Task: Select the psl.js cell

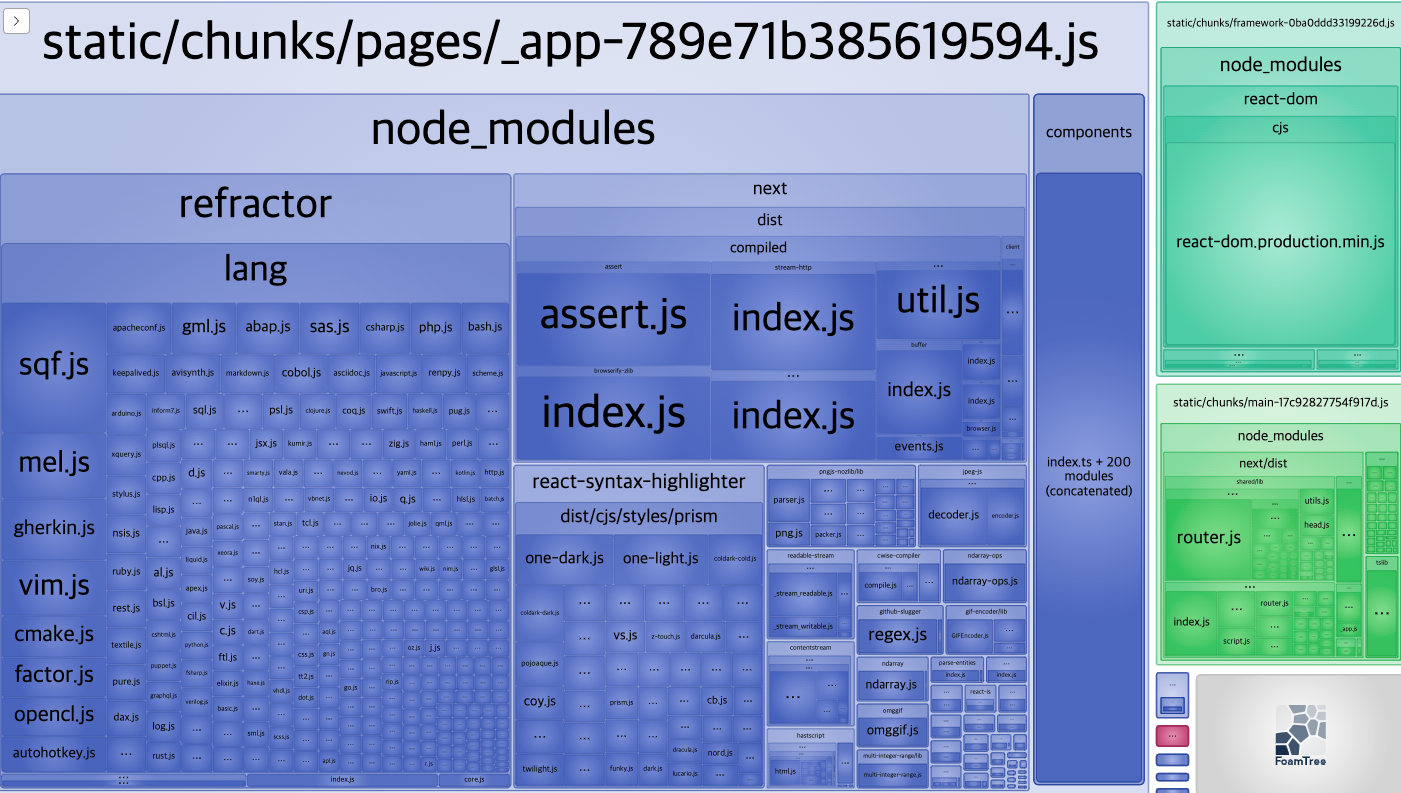Action: click(281, 410)
